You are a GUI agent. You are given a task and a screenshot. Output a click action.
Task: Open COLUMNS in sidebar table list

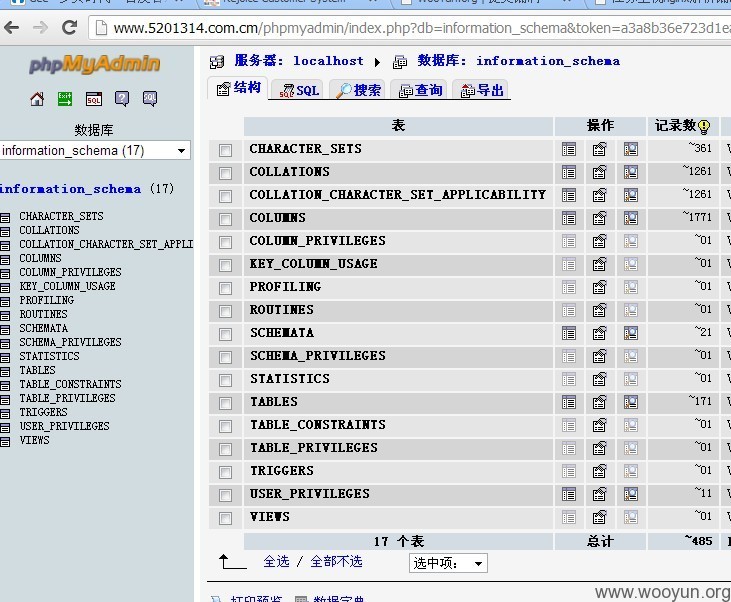point(41,258)
